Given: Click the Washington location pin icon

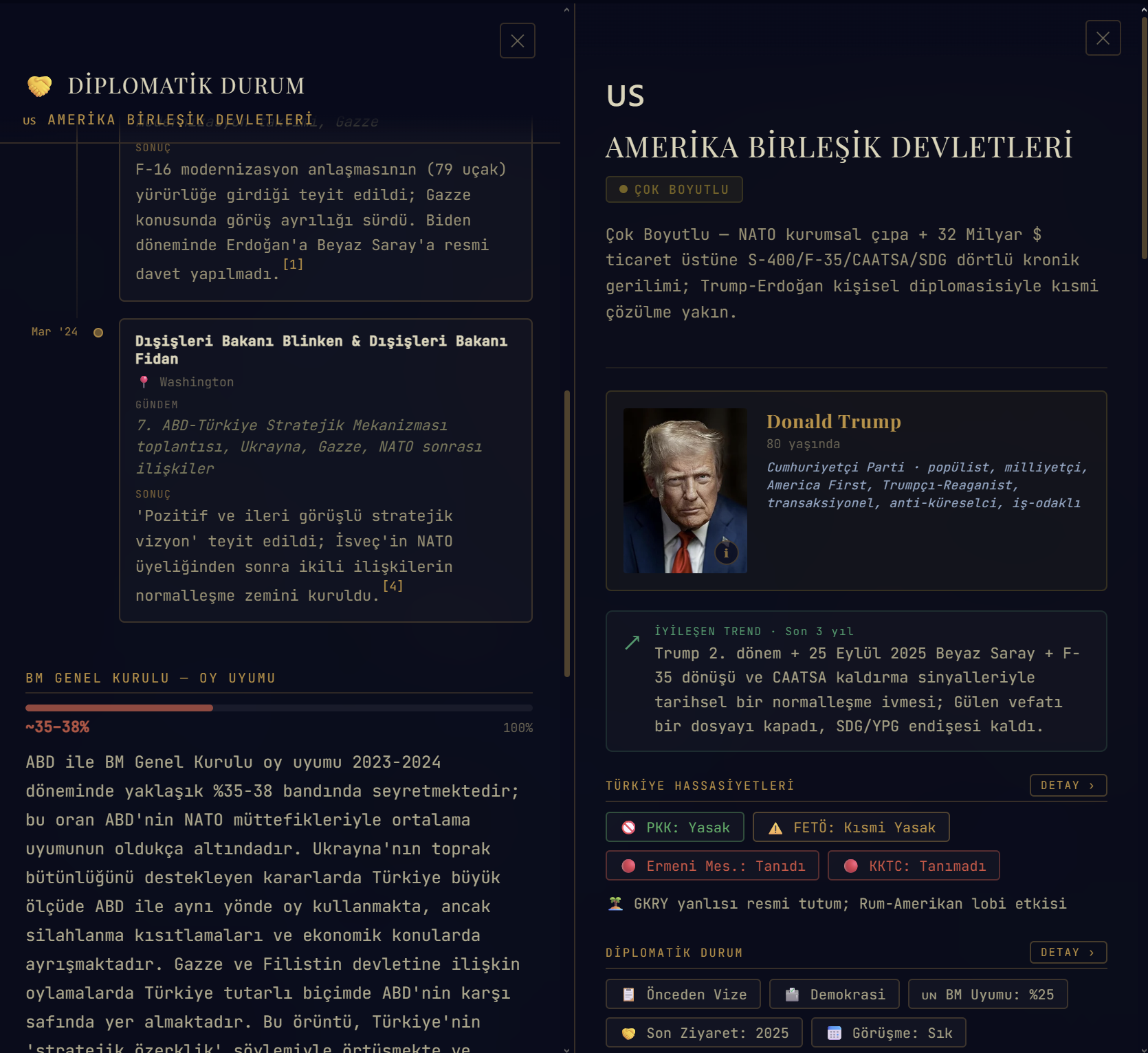Looking at the screenshot, I should (x=143, y=381).
